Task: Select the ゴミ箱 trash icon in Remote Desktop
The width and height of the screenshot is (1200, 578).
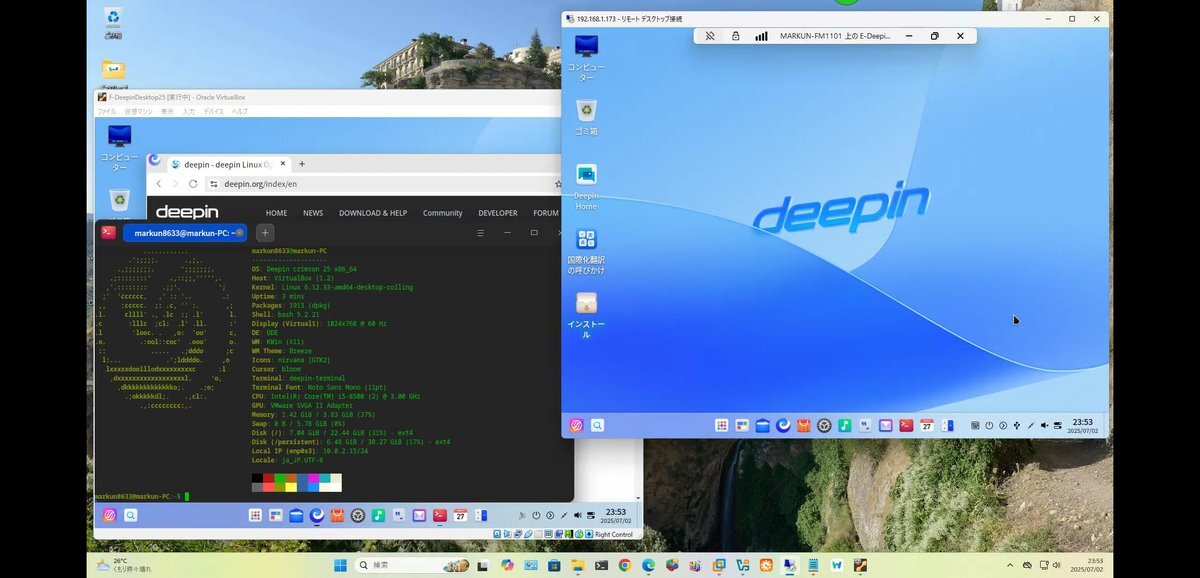Action: [x=586, y=115]
